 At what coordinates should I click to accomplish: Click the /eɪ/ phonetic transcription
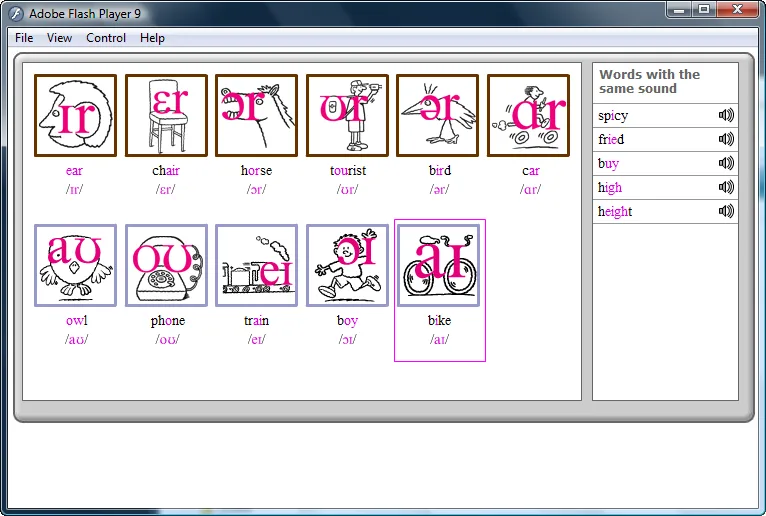(256, 340)
